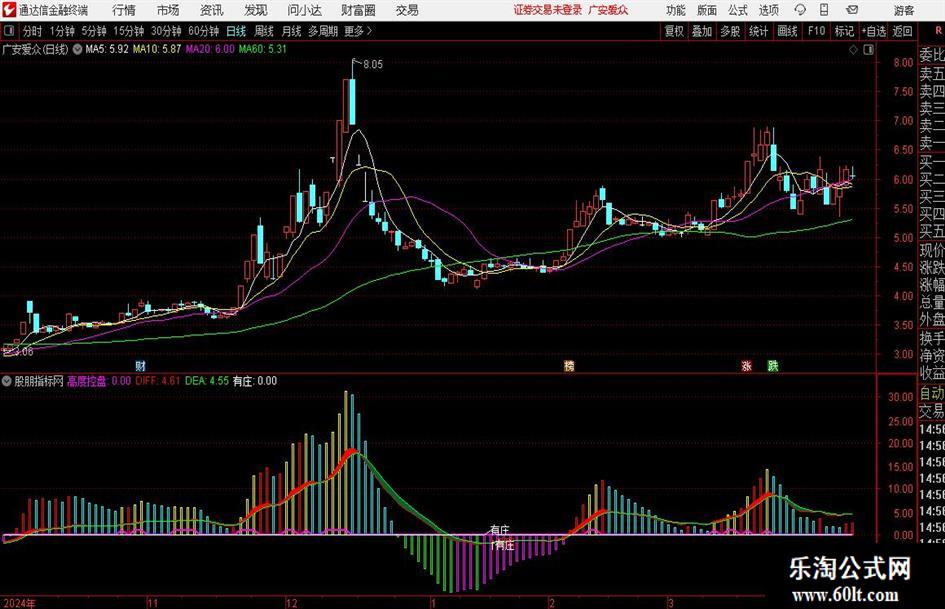Open the 行情 menu
The width and height of the screenshot is (945, 609).
click(124, 10)
